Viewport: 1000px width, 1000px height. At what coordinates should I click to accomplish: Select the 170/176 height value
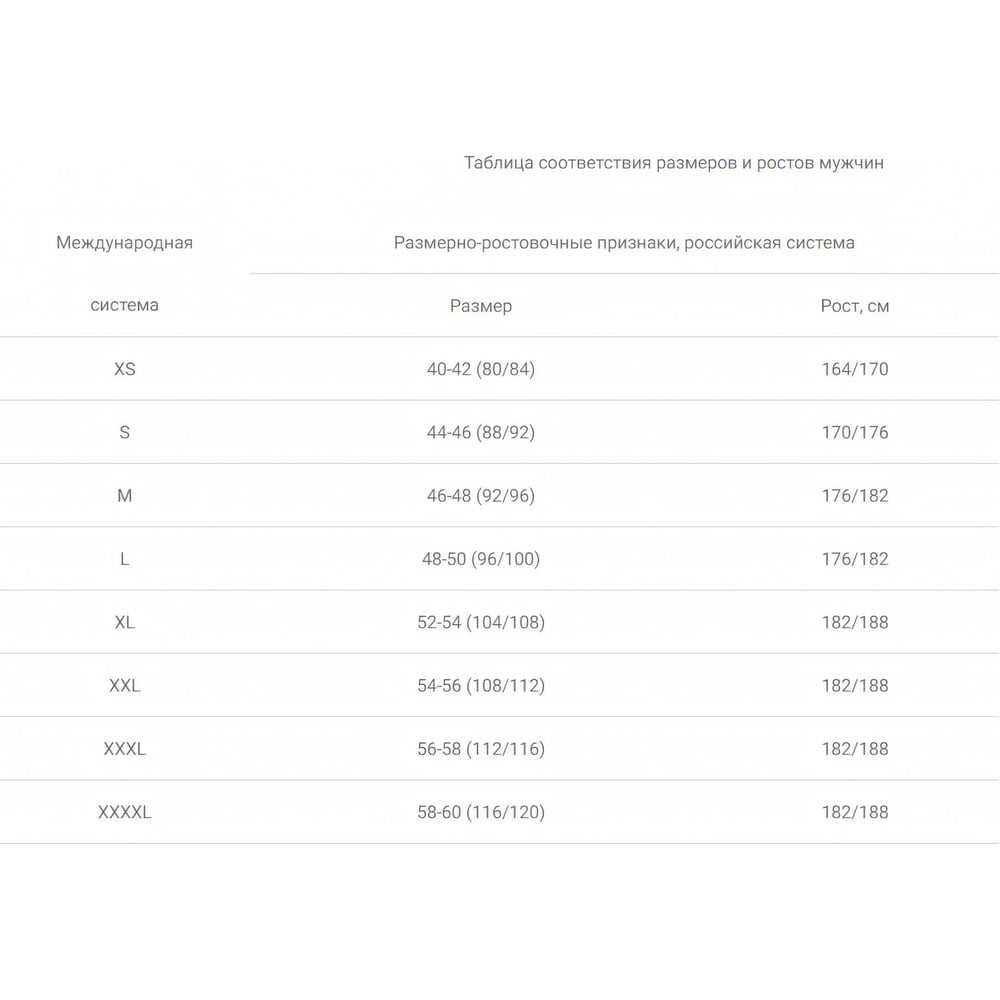[x=855, y=432]
